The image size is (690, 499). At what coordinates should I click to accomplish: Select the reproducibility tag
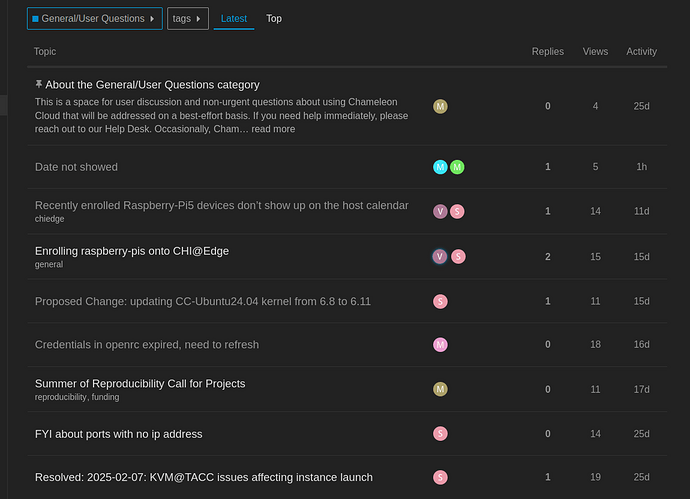pos(61,397)
